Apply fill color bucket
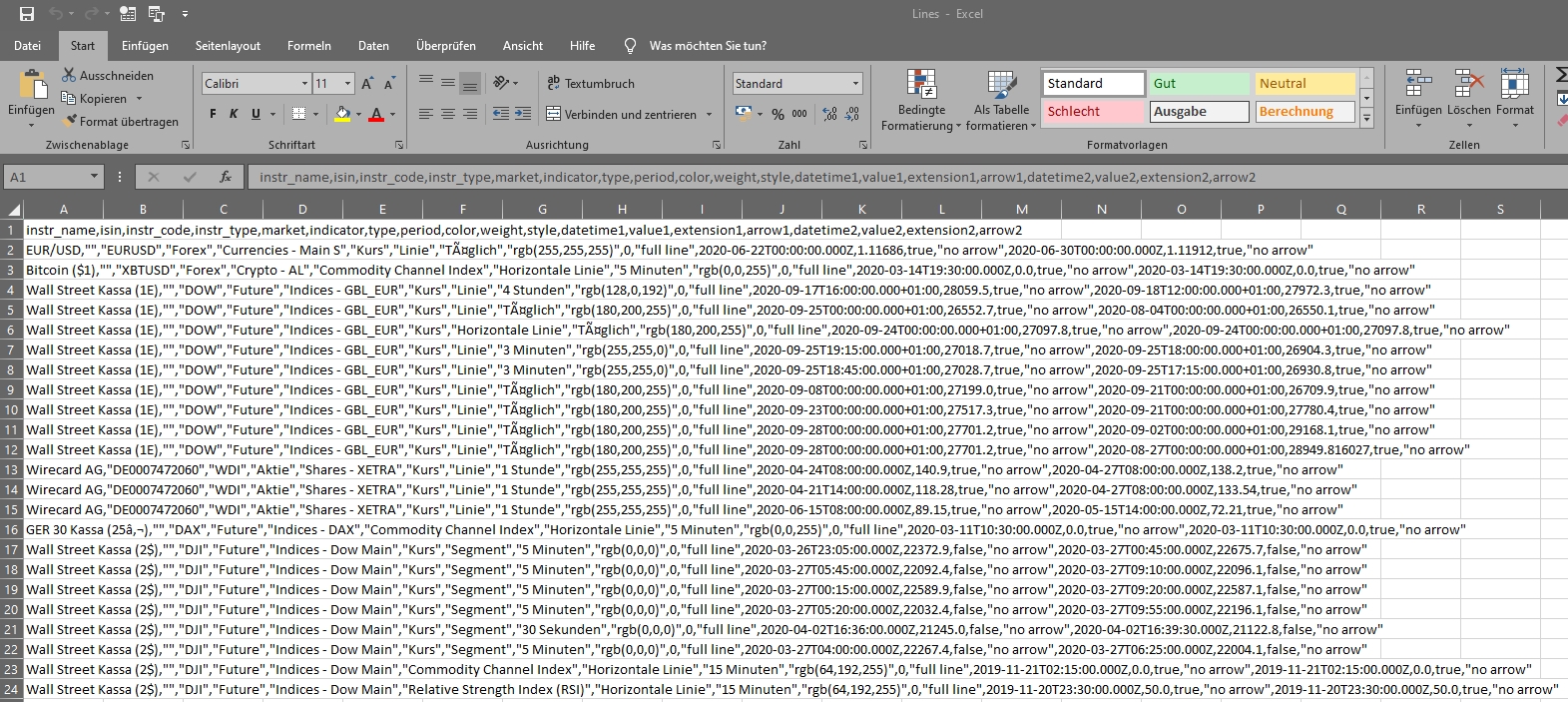 342,114
